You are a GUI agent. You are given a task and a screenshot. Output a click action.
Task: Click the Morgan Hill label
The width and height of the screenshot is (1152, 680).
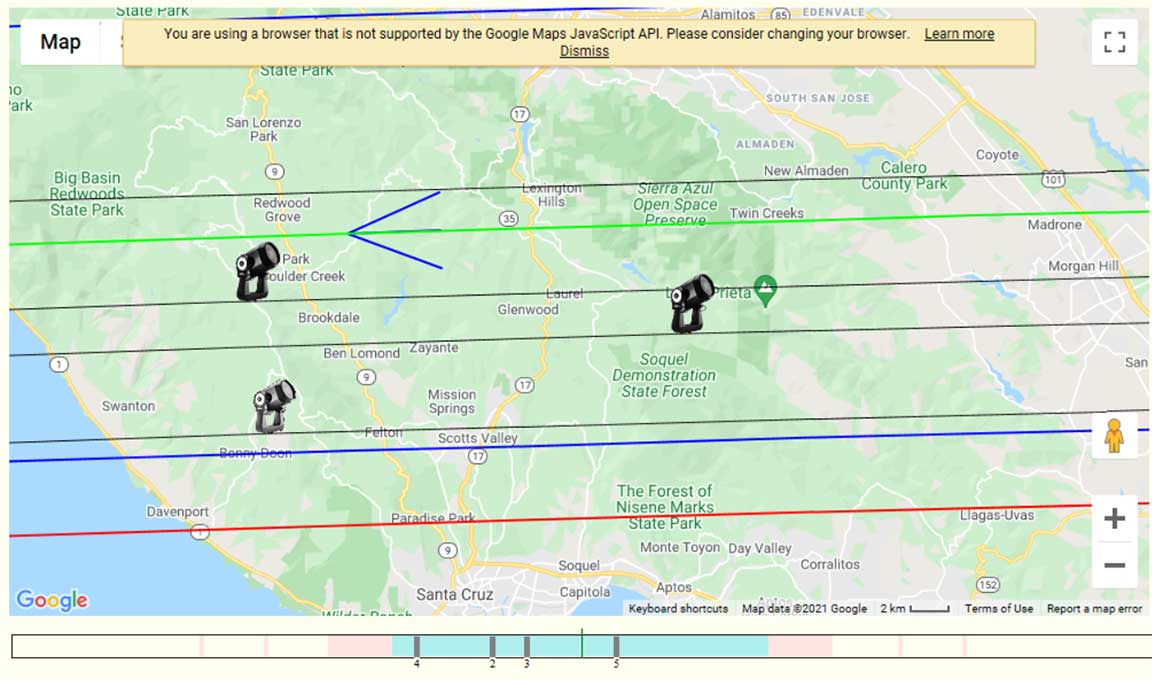click(x=1083, y=266)
